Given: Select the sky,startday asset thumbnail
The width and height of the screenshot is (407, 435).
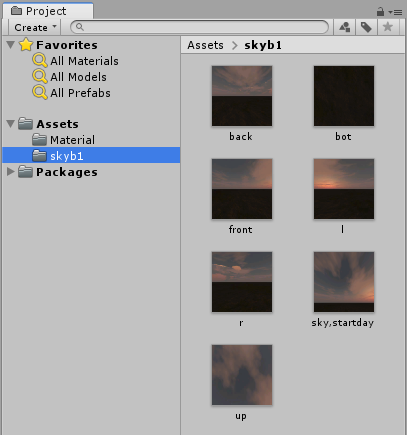Looking at the screenshot, I should coord(344,282).
